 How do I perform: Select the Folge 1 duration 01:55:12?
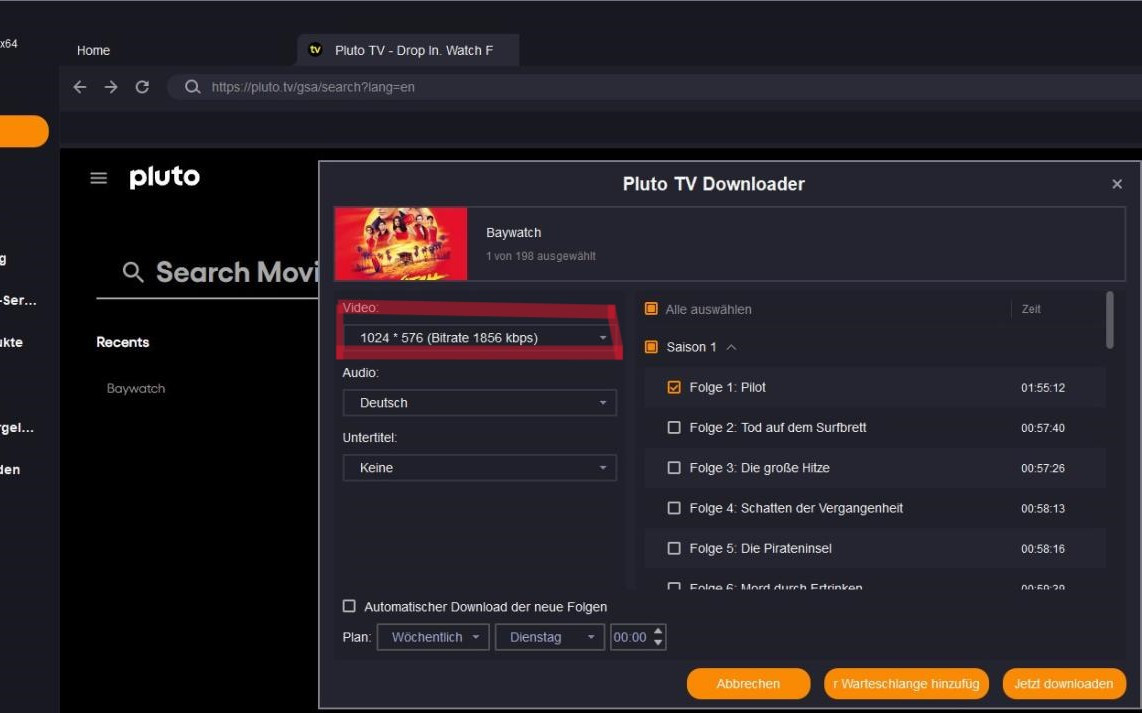1043,388
